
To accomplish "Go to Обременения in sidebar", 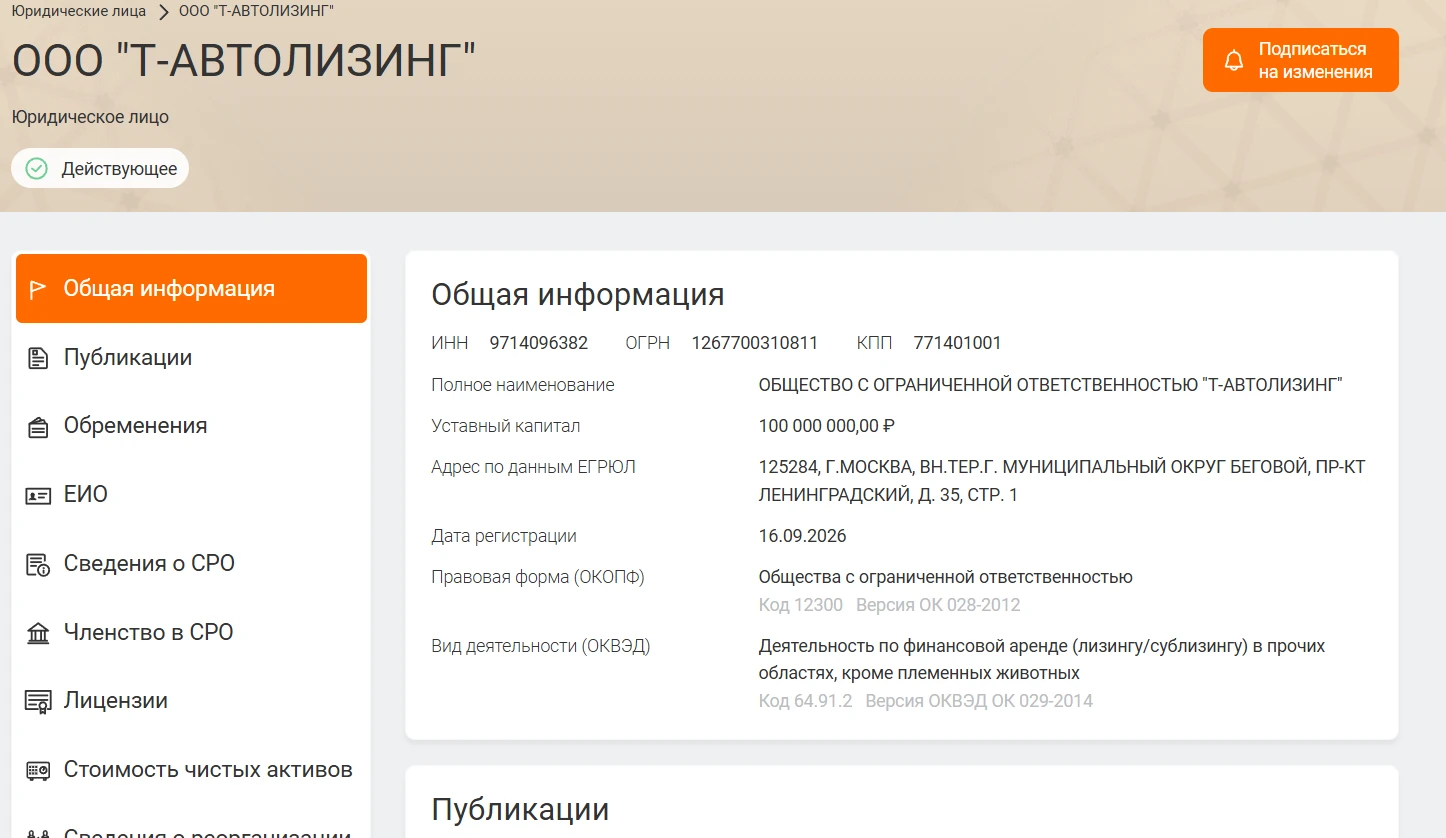I will [191, 426].
